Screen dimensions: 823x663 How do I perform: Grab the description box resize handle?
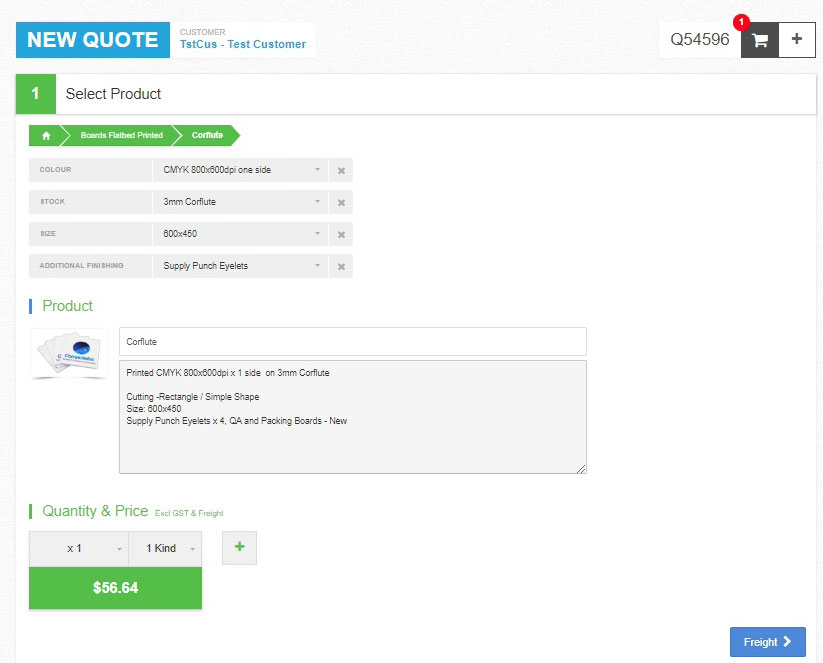(581, 469)
